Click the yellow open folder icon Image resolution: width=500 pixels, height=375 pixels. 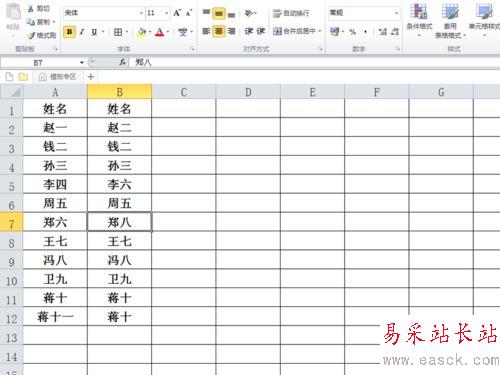click(x=23, y=77)
